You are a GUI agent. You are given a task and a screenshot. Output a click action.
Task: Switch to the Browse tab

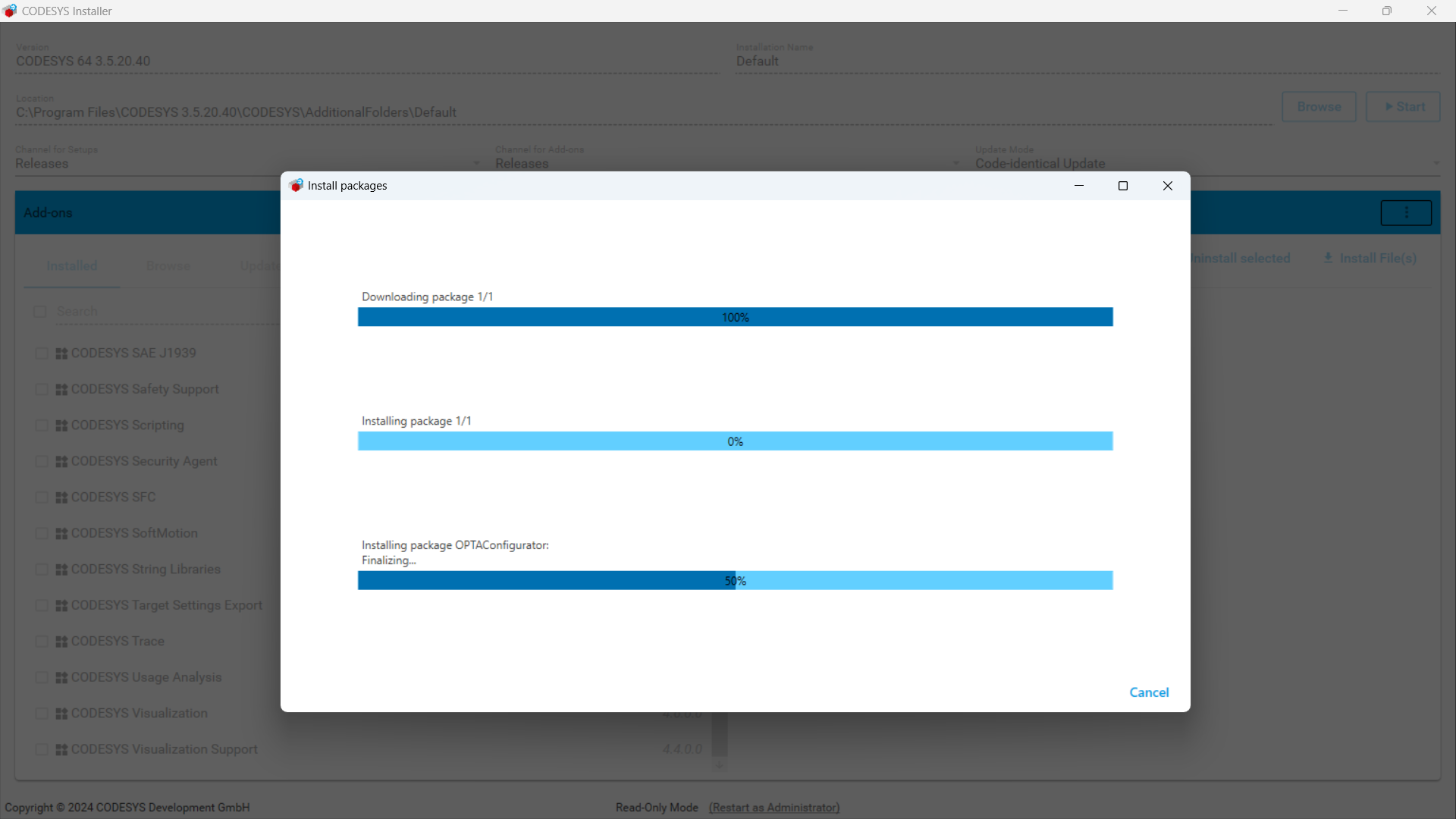[168, 266]
